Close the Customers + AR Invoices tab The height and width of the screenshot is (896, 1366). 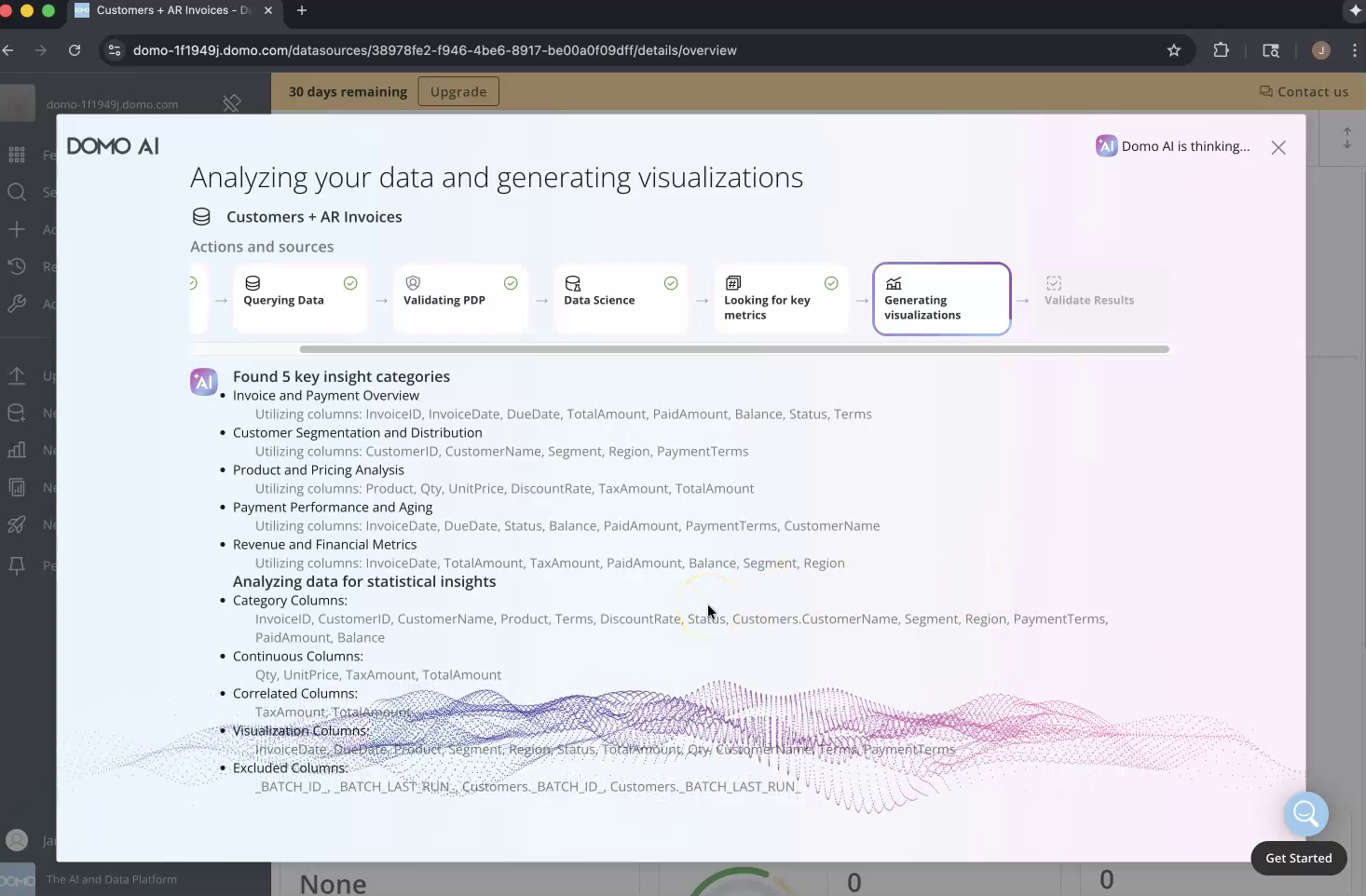(269, 10)
